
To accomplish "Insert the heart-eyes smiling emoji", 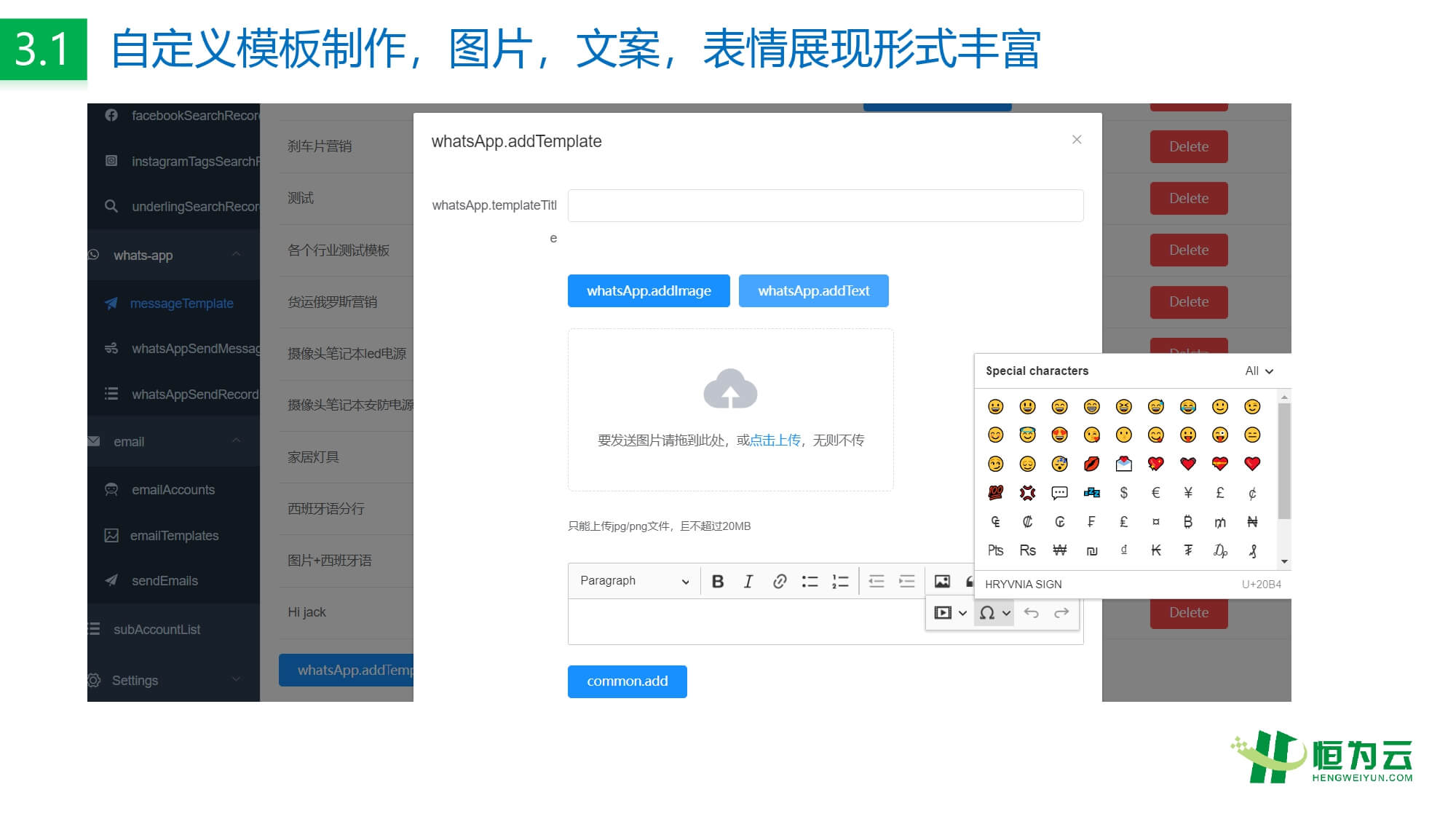I will point(1059,435).
